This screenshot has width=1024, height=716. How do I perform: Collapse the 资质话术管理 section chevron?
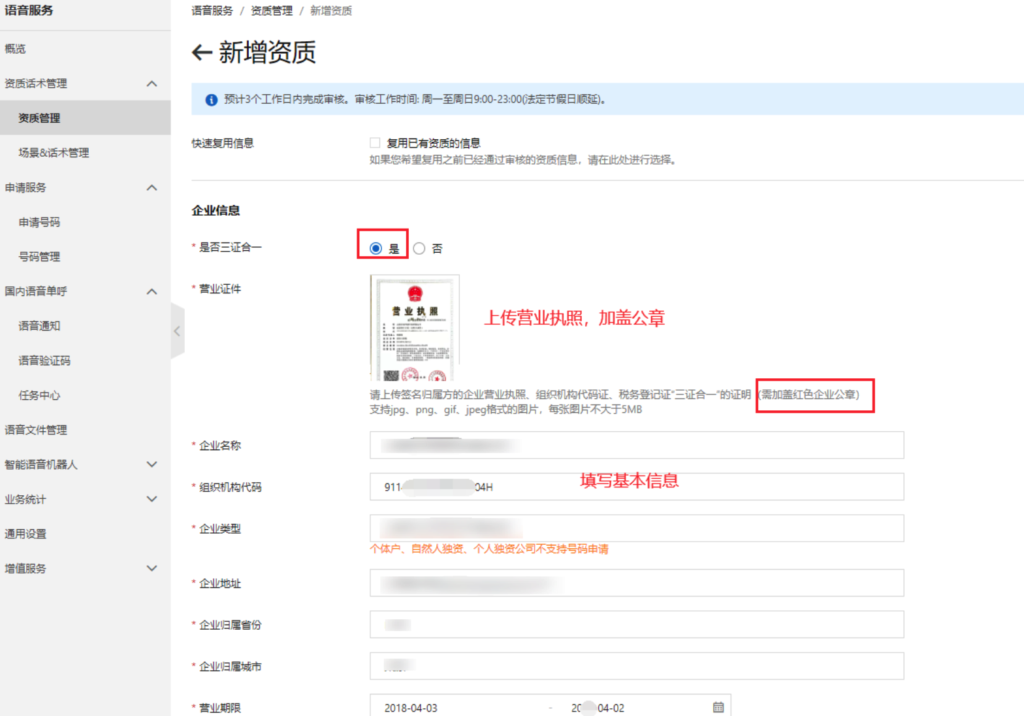pos(152,82)
